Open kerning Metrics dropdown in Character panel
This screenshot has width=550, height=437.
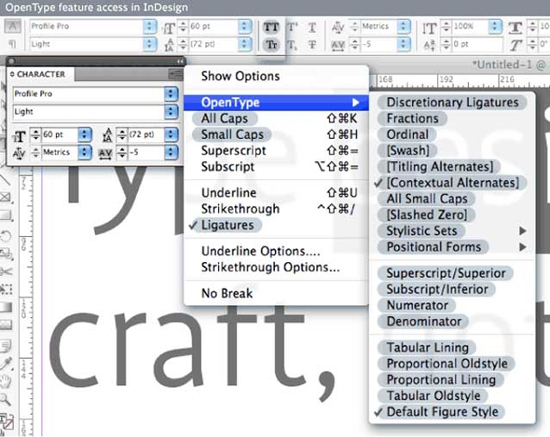pyautogui.click(x=85, y=153)
